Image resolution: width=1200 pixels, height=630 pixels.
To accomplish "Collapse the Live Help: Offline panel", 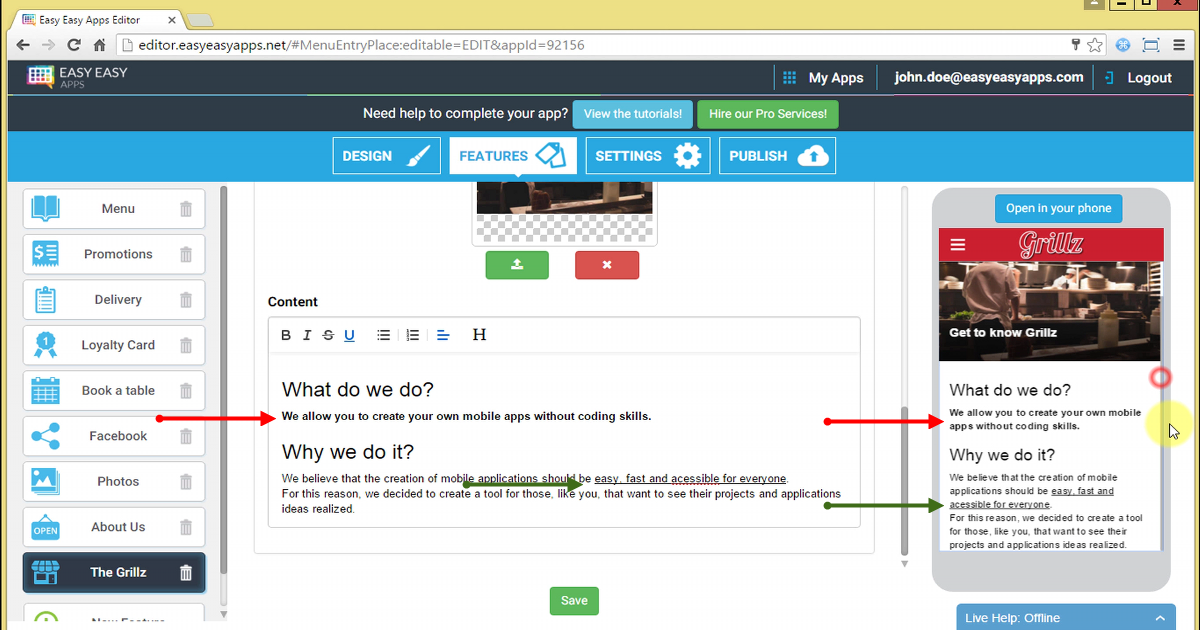I will [1159, 617].
